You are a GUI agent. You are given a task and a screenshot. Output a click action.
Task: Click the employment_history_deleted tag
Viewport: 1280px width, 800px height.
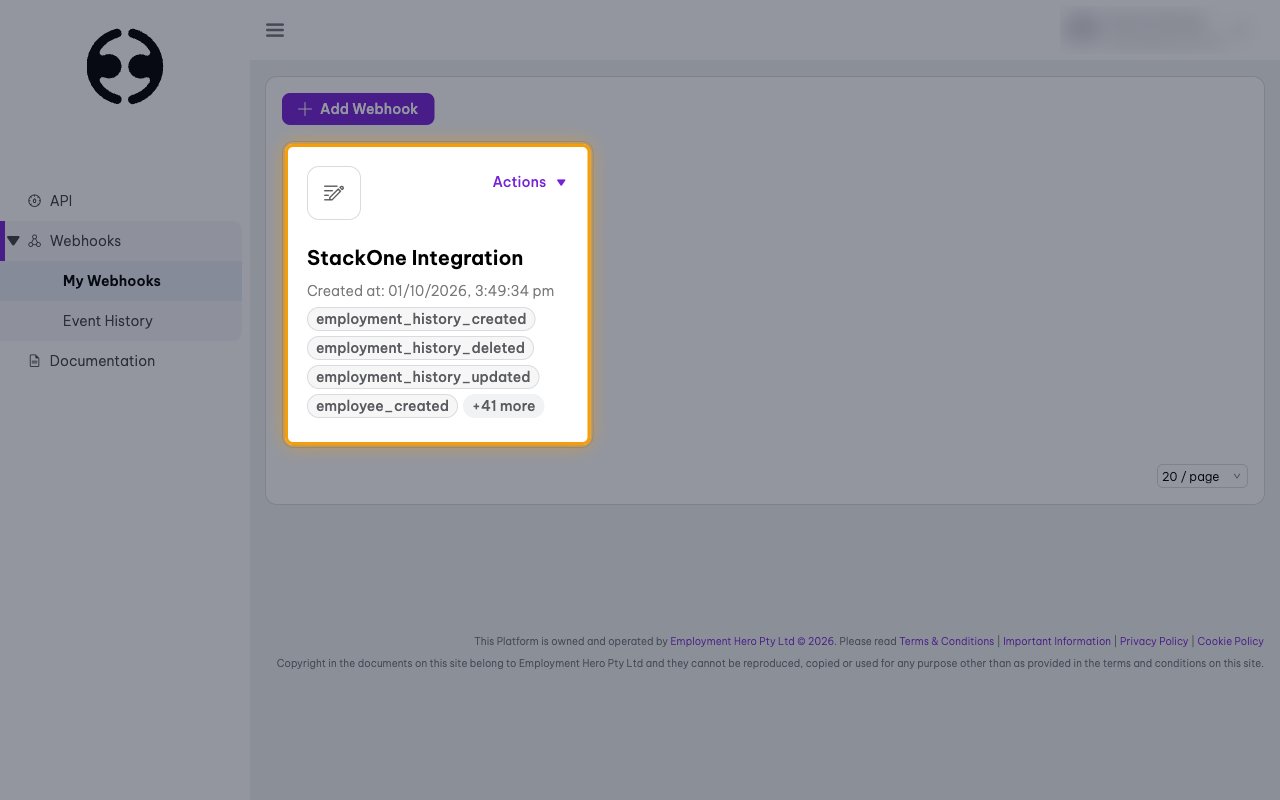coord(421,348)
